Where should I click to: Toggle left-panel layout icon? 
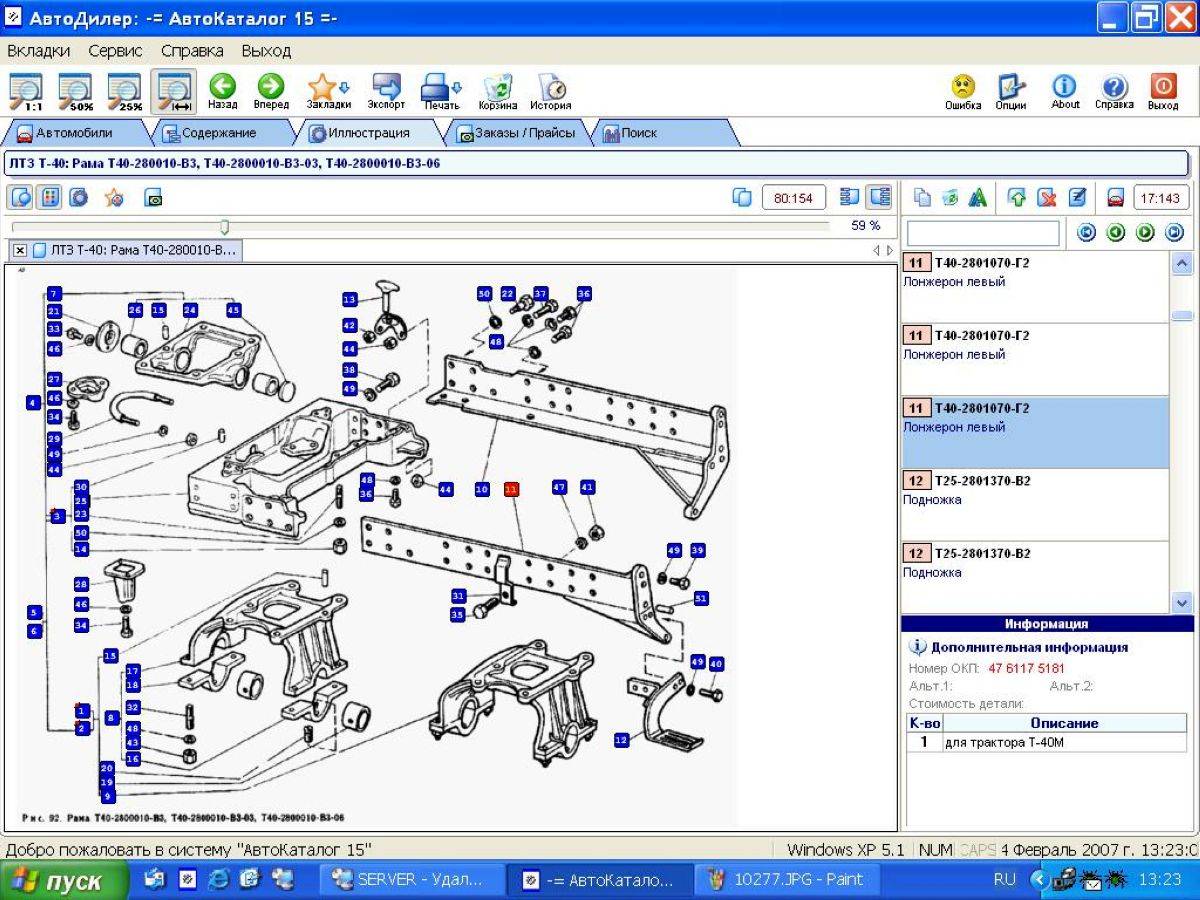coord(850,197)
